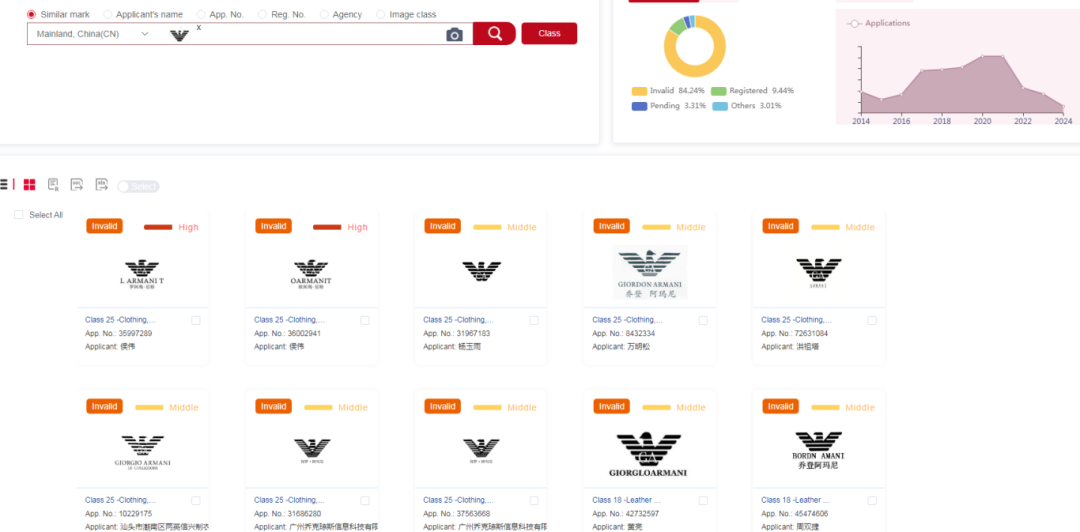This screenshot has height=532, width=1080.
Task: Click the Registered legend green swatch
Action: 718,91
